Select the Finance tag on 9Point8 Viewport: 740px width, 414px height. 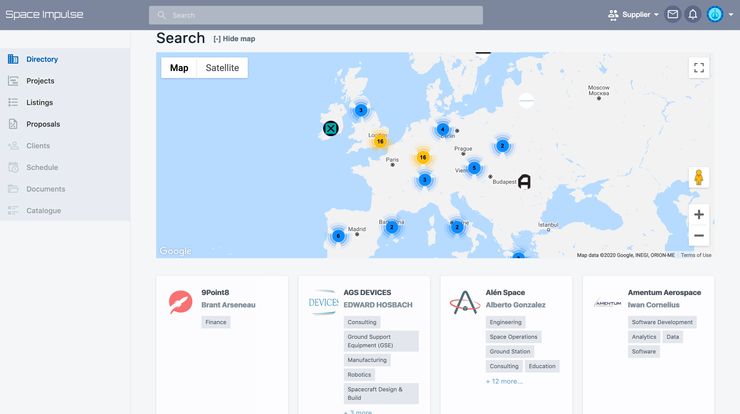(216, 322)
